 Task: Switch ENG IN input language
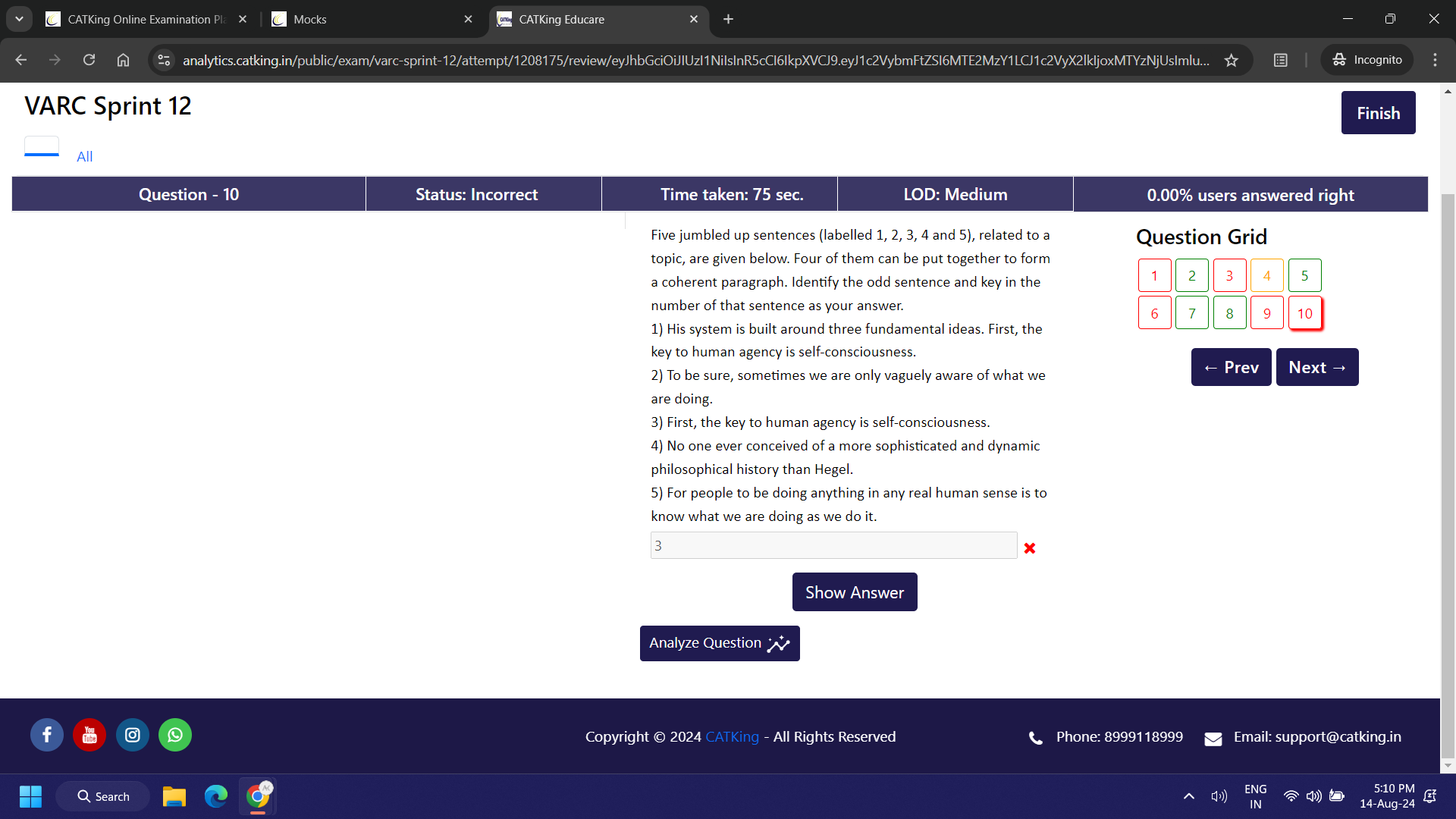(x=1255, y=796)
